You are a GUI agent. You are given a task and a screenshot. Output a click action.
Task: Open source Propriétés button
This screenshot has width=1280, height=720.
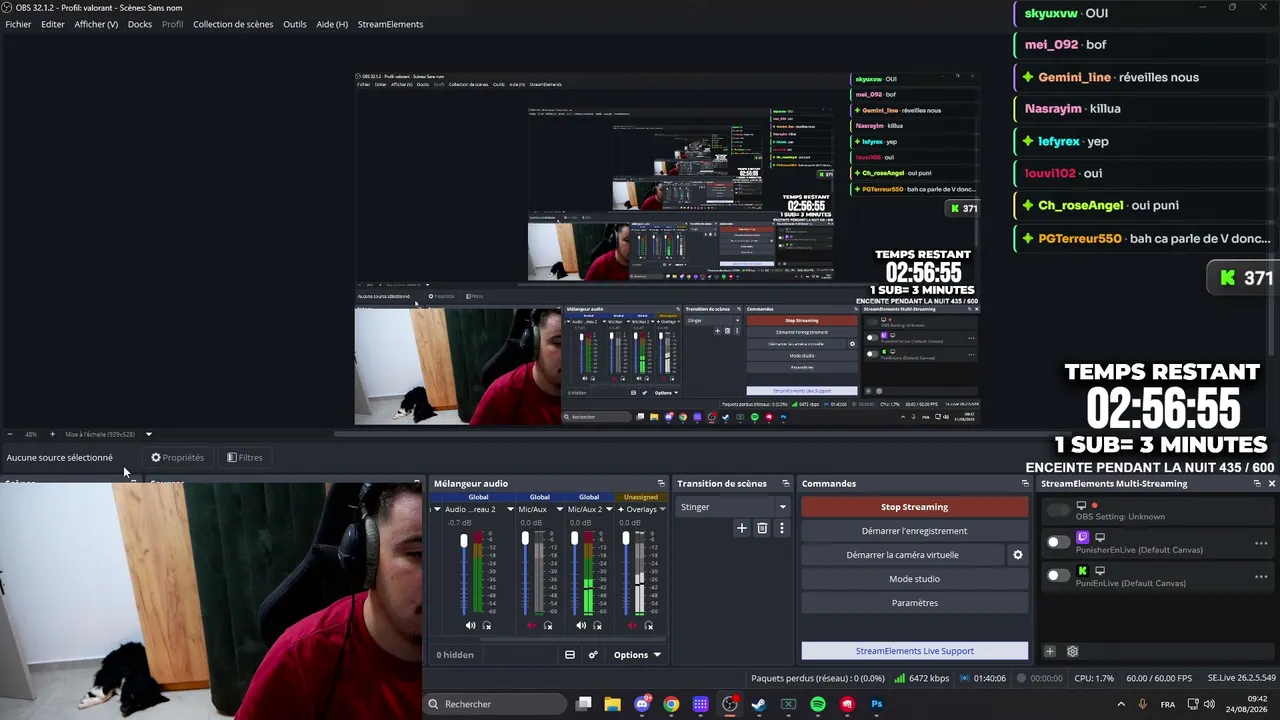(x=178, y=458)
